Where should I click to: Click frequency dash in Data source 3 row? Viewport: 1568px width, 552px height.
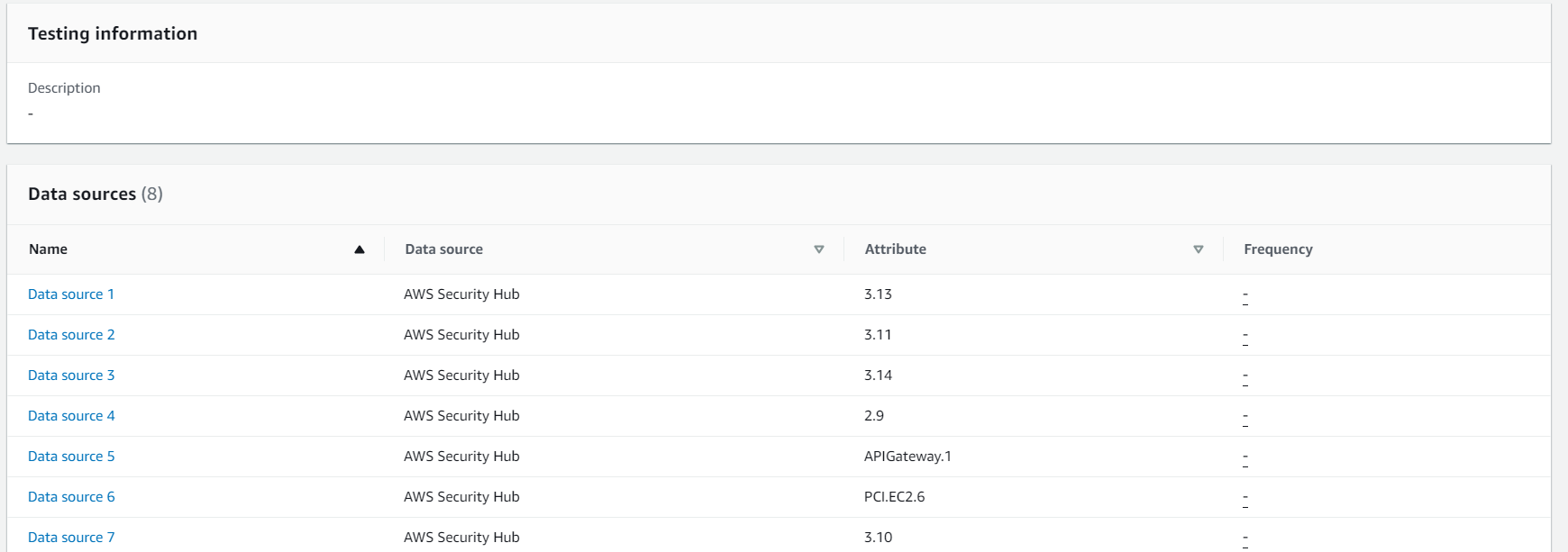pyautogui.click(x=1245, y=377)
